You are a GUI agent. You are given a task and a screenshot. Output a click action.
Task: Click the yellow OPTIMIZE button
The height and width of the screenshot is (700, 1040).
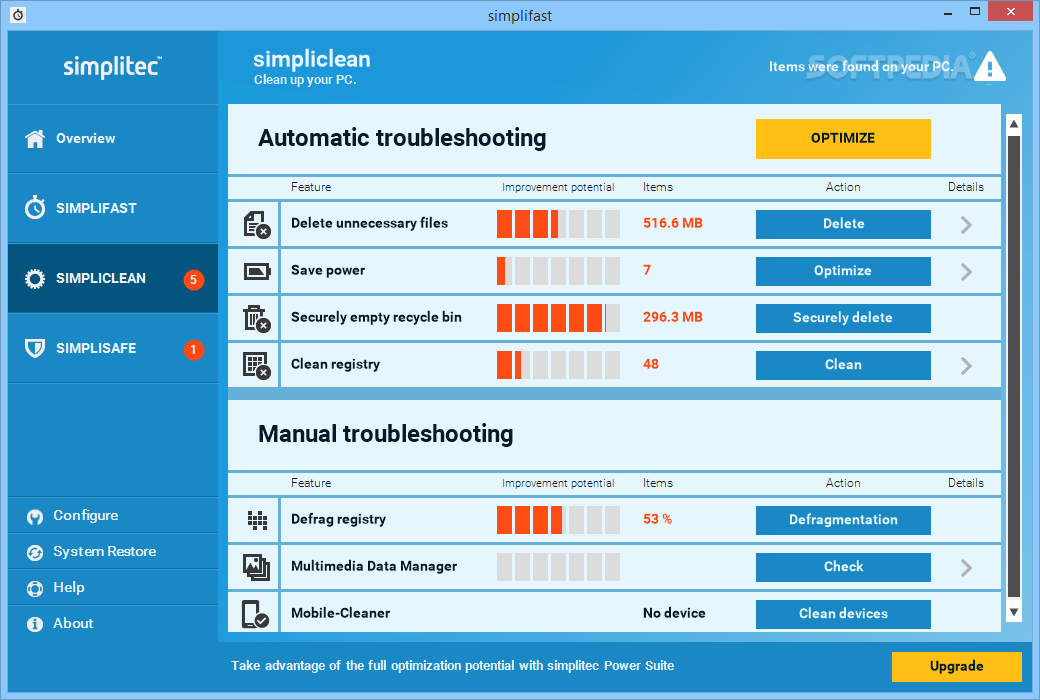click(x=843, y=139)
